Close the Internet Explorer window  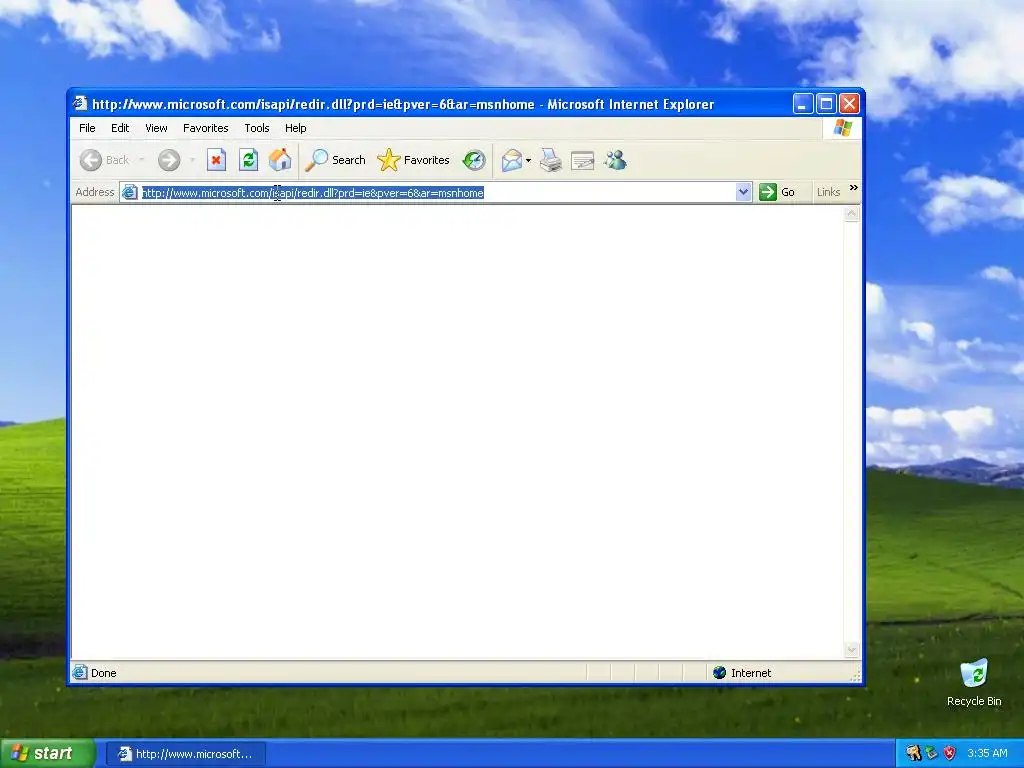[849, 104]
